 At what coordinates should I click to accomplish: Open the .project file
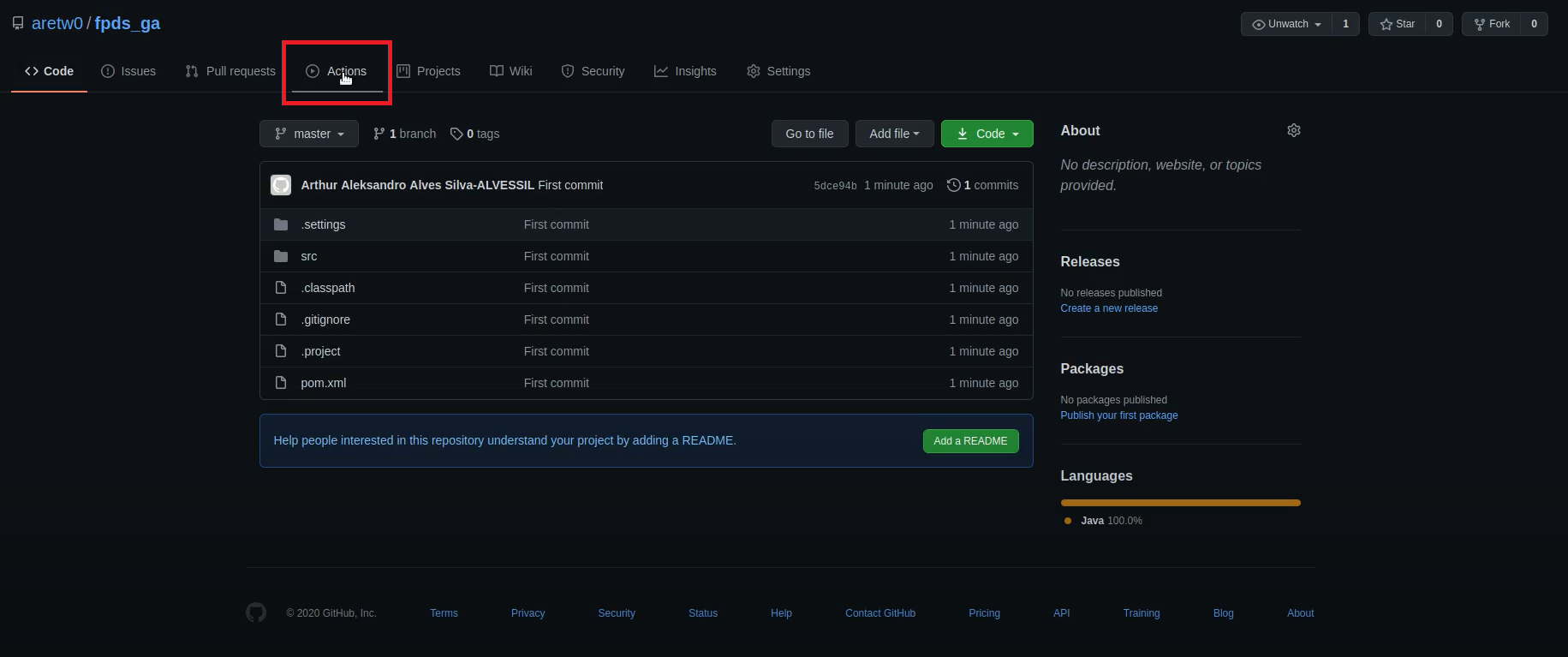(321, 351)
